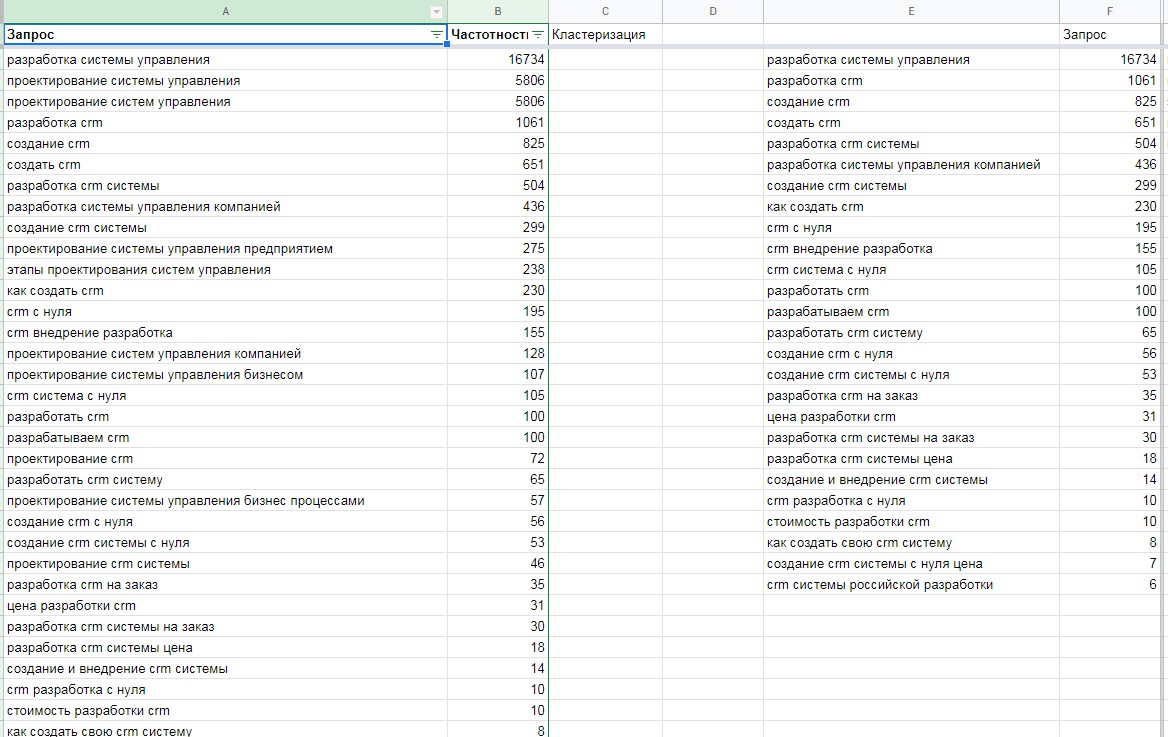Select value 16734 in column B
This screenshot has height=737, width=1168.
click(498, 60)
